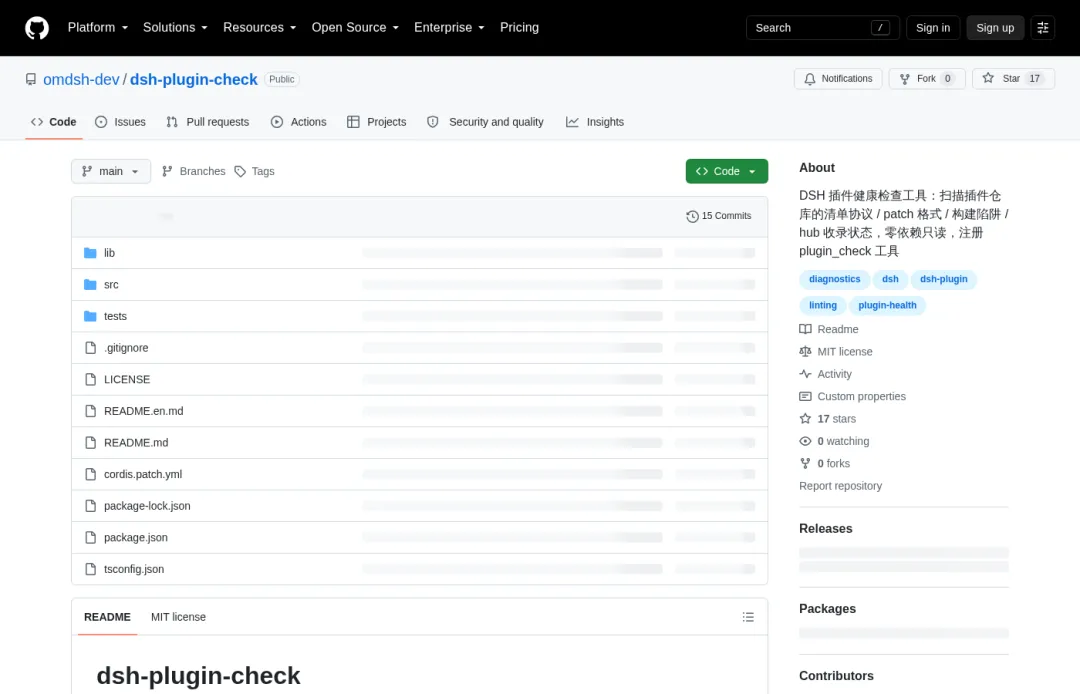Image resolution: width=1080 pixels, height=694 pixels.
Task: Open the package.json file
Action: click(136, 538)
